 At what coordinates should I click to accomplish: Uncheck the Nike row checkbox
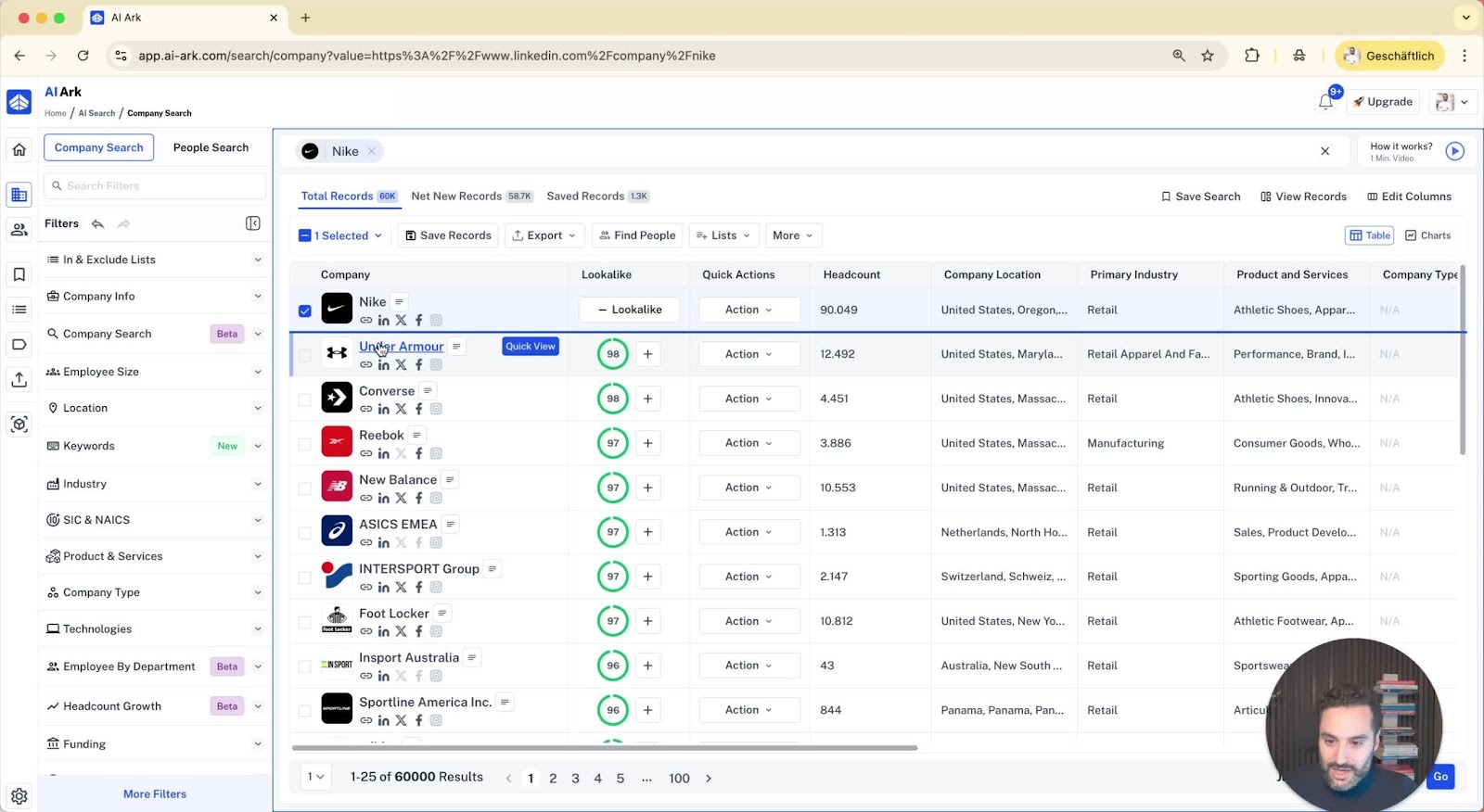[305, 311]
